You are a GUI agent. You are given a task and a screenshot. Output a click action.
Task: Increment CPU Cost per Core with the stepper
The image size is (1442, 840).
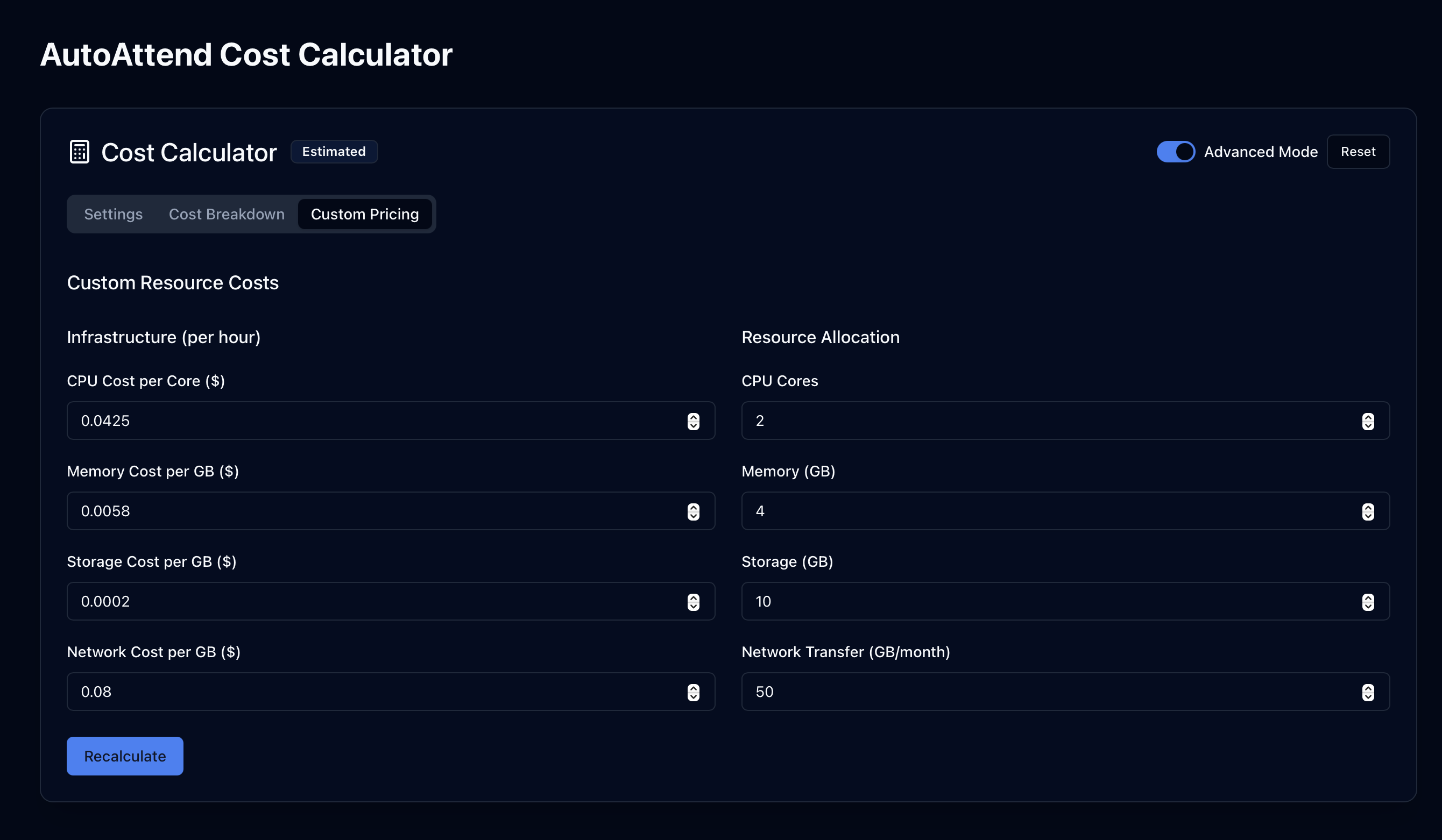click(693, 417)
